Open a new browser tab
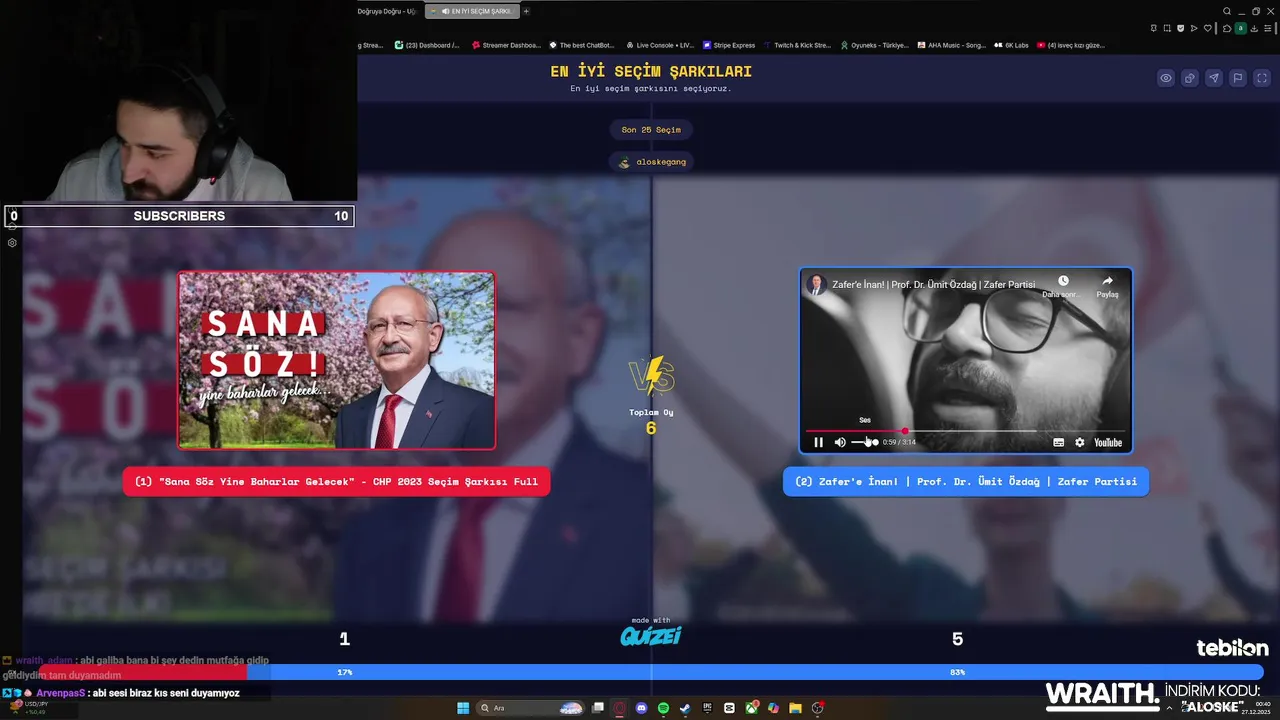The width and height of the screenshot is (1280, 720). tap(526, 11)
